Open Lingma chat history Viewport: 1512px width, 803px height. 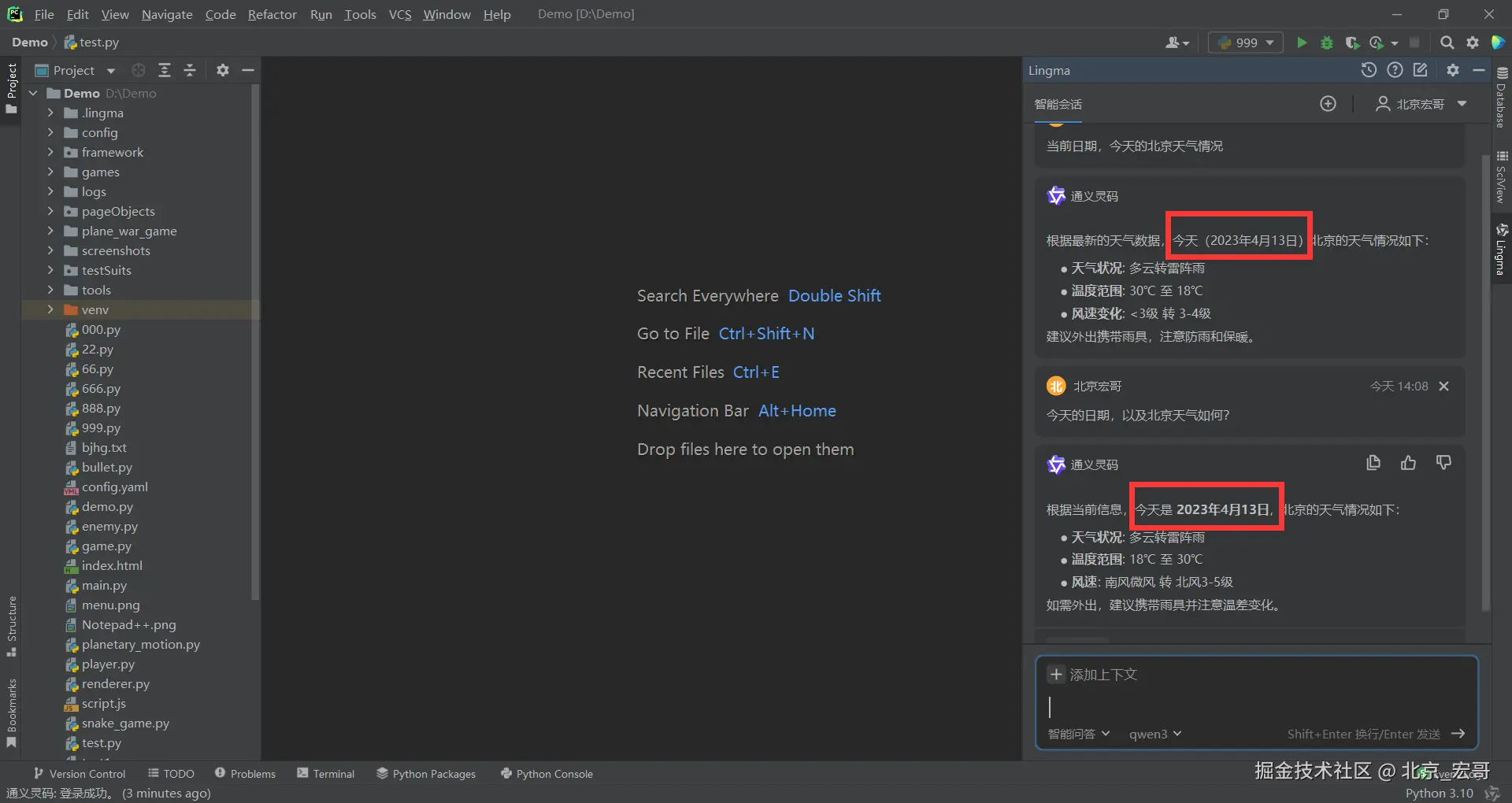(1369, 70)
